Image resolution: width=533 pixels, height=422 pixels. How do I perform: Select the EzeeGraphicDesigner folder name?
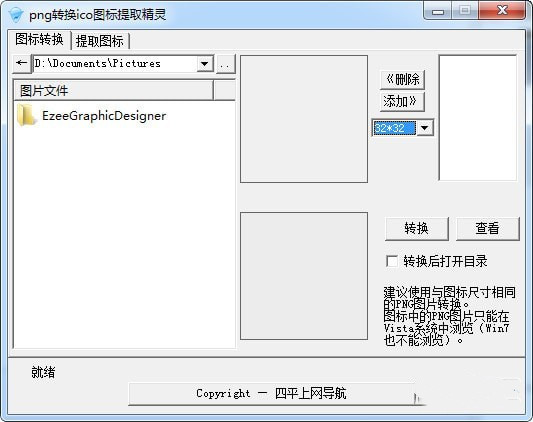click(x=104, y=116)
